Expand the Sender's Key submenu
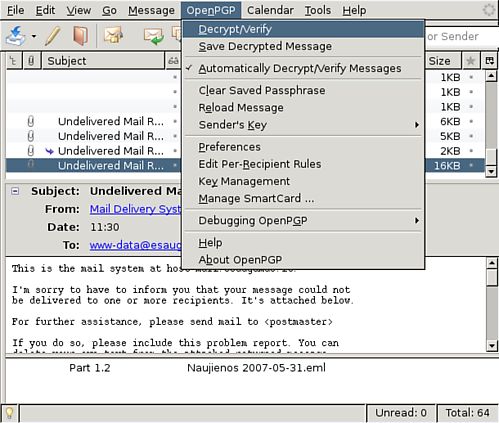The width and height of the screenshot is (499, 423). click(303, 125)
